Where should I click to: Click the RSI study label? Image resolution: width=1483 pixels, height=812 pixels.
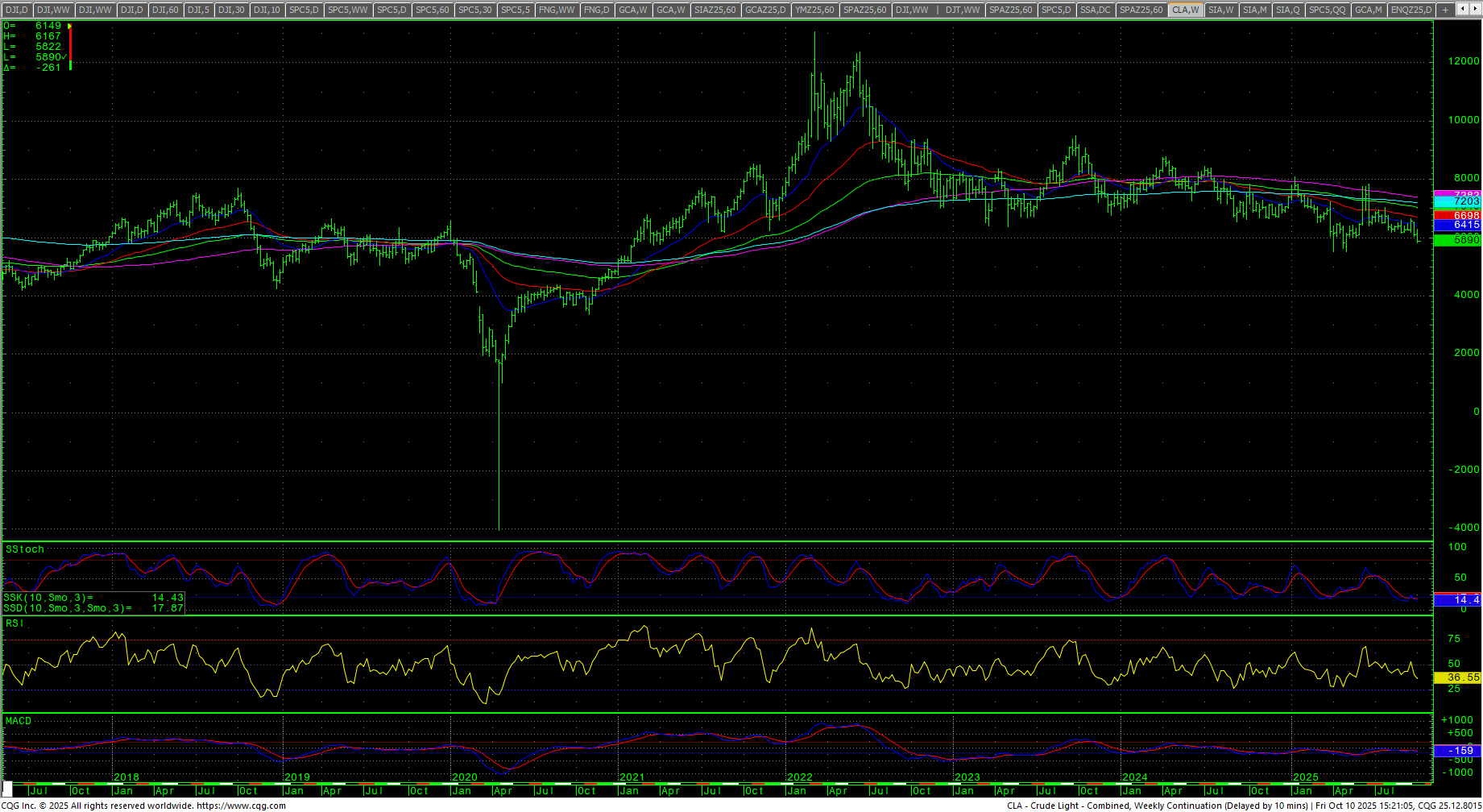point(14,623)
